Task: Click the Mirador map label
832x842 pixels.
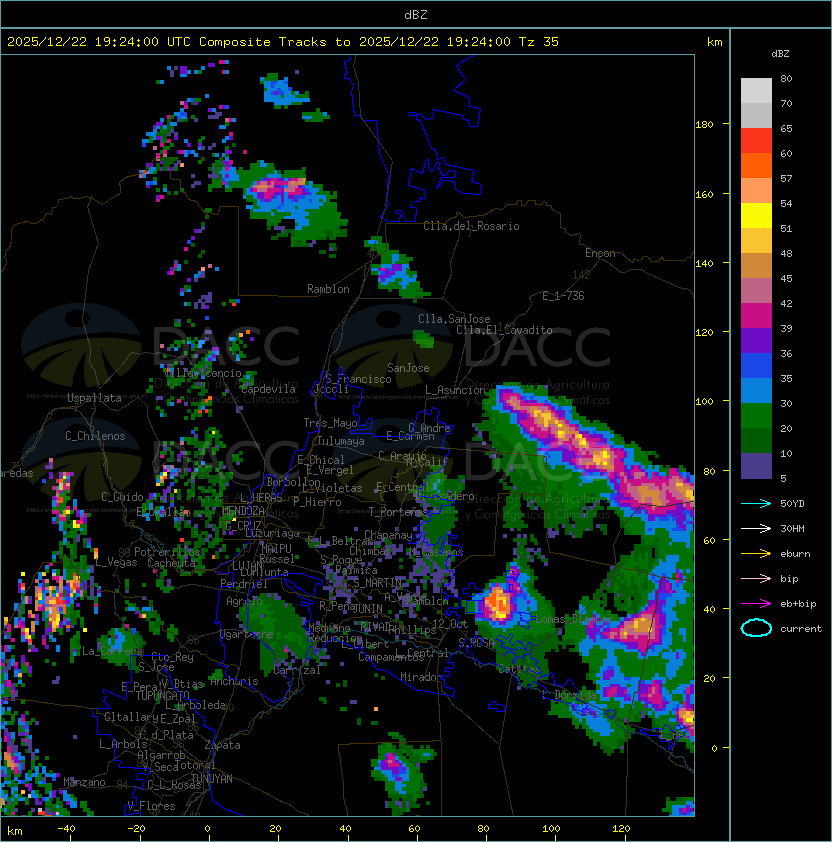Action: click(422, 677)
